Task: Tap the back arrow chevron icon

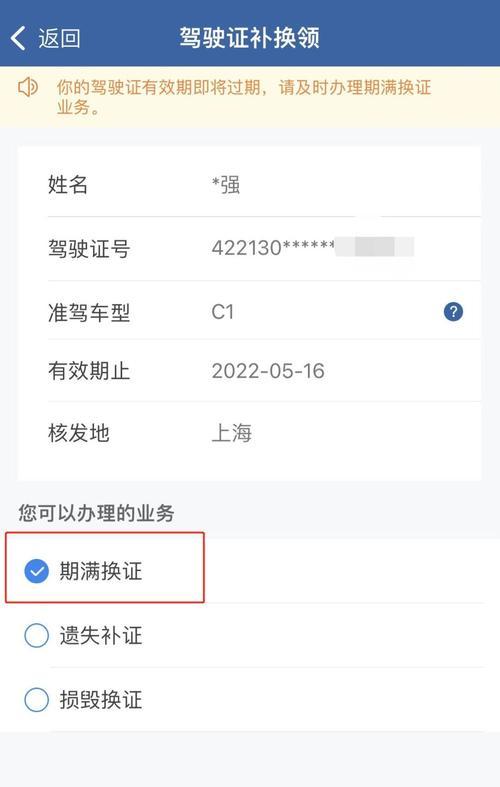Action: pos(18,38)
